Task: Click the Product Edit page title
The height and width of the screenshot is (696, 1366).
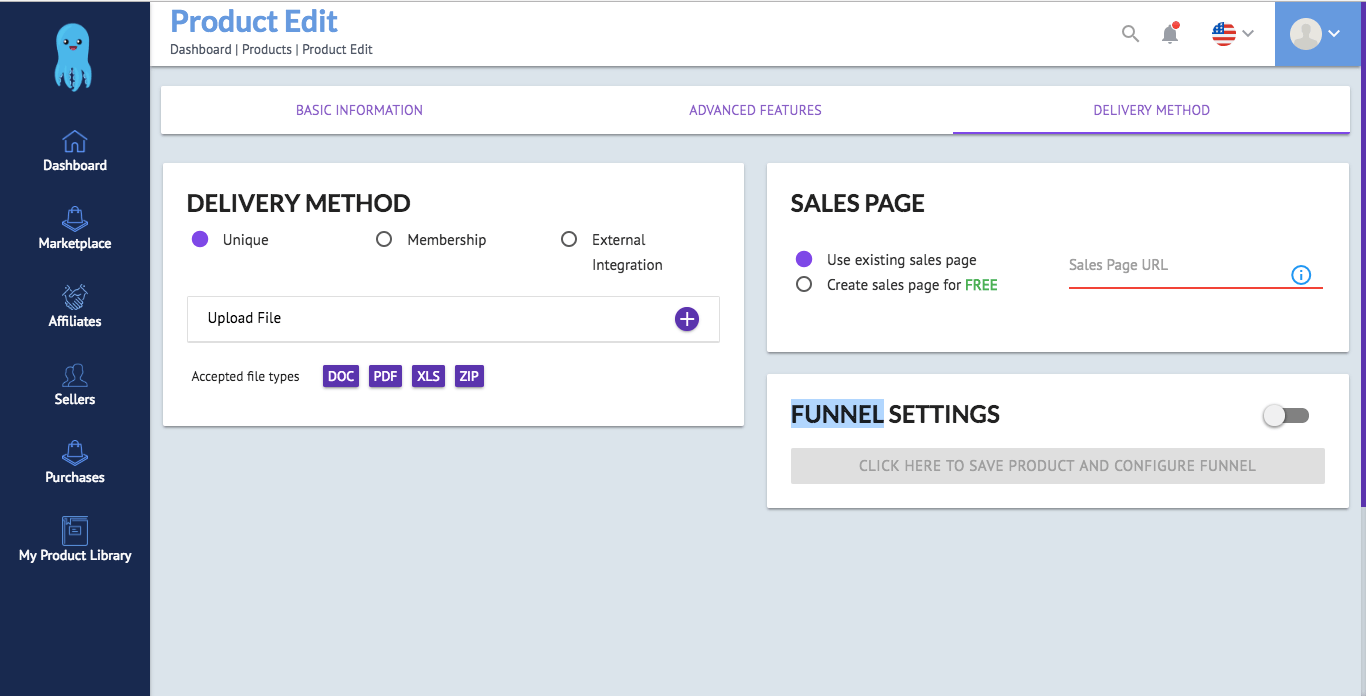Action: pyautogui.click(x=254, y=21)
